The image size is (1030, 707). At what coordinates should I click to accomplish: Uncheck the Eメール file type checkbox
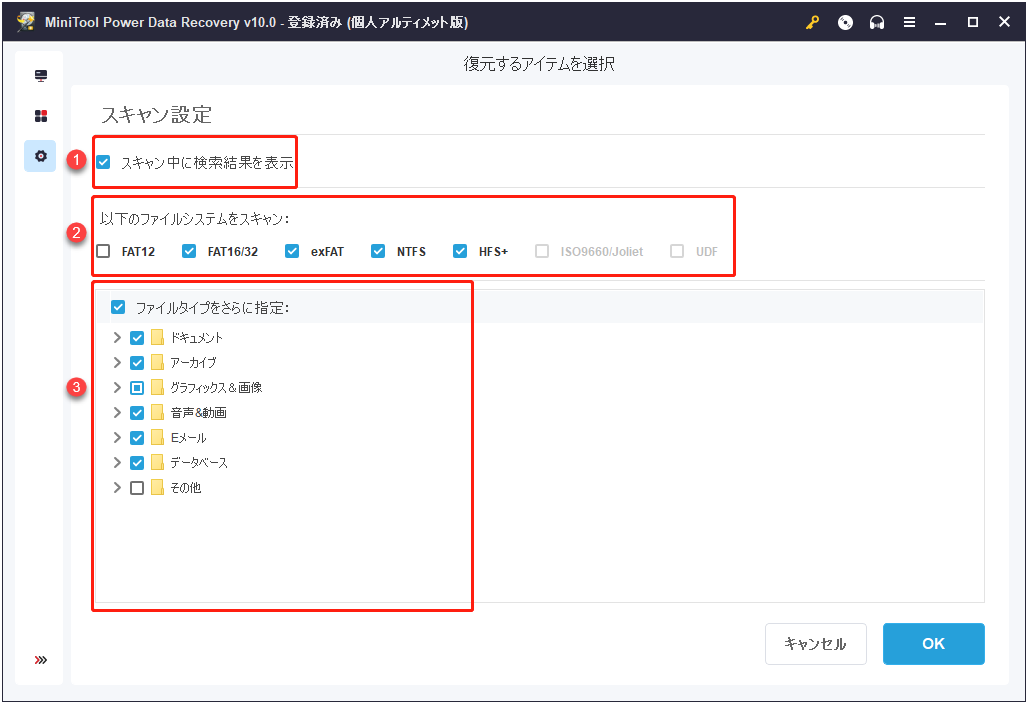coord(137,438)
